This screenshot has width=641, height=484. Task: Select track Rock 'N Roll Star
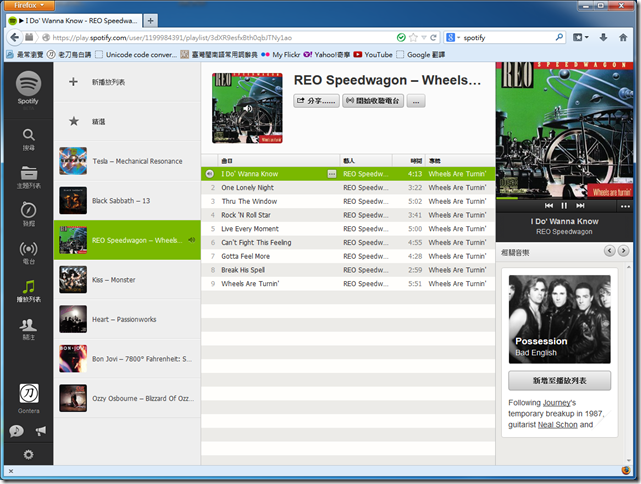tap(348, 215)
